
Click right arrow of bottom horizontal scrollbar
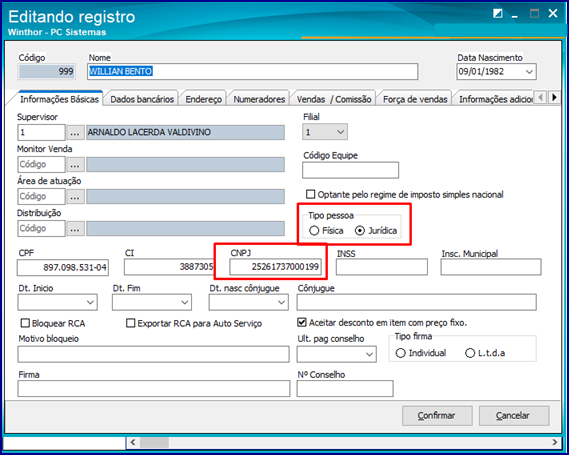[x=555, y=442]
